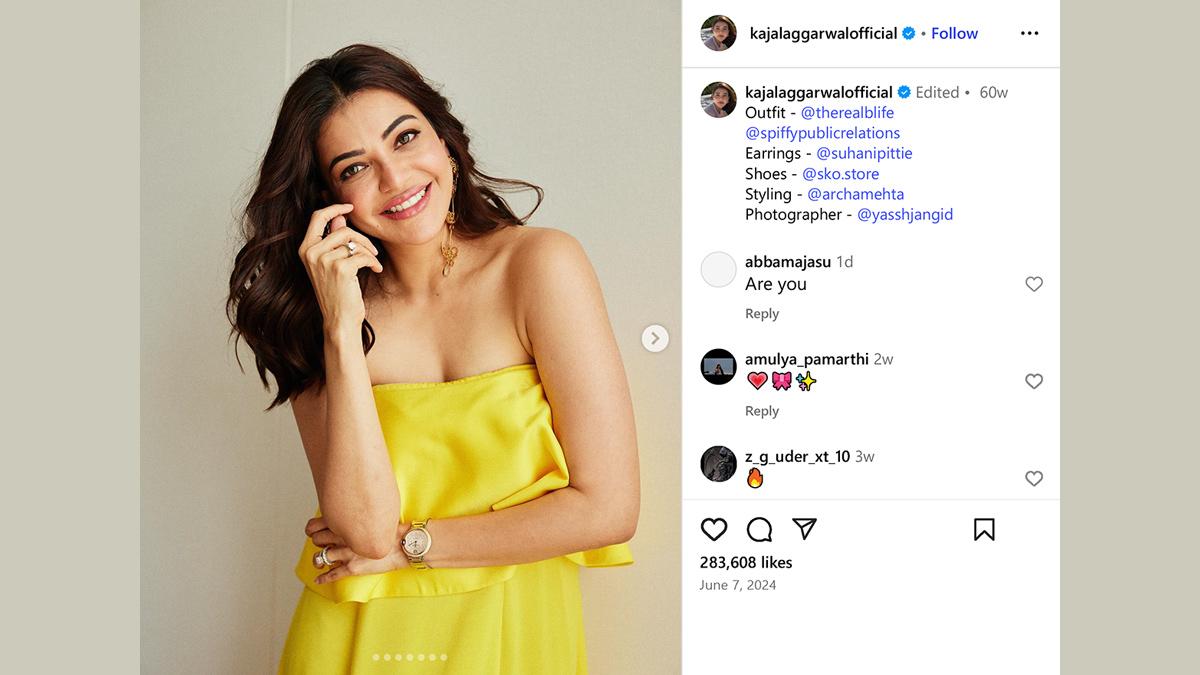Reply to amulya_pamarthi's comment
Screen dimensions: 1200x675
coord(762,411)
